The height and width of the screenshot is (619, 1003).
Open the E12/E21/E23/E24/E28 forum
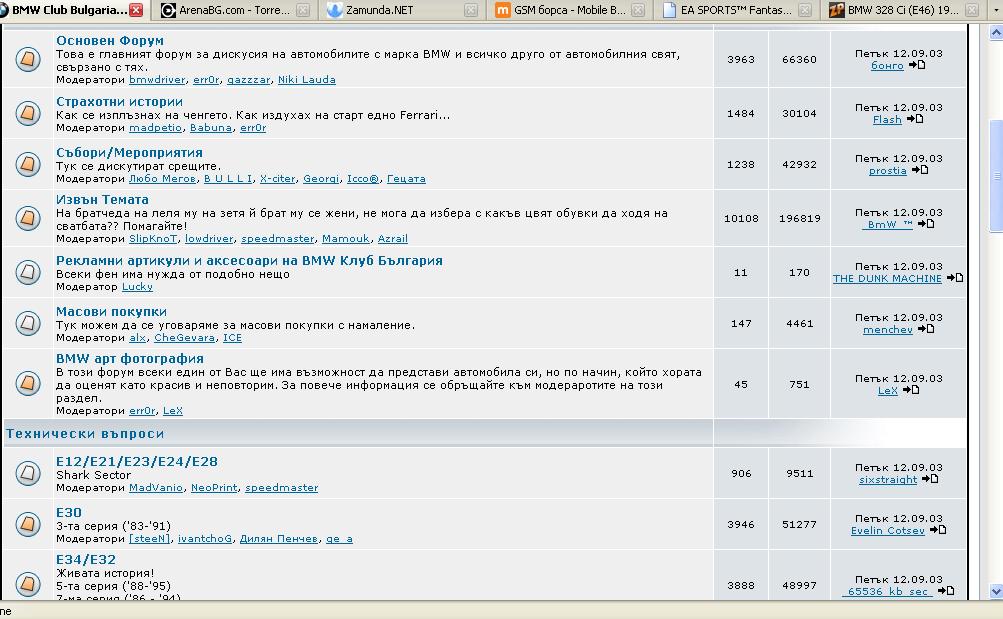(x=136, y=461)
